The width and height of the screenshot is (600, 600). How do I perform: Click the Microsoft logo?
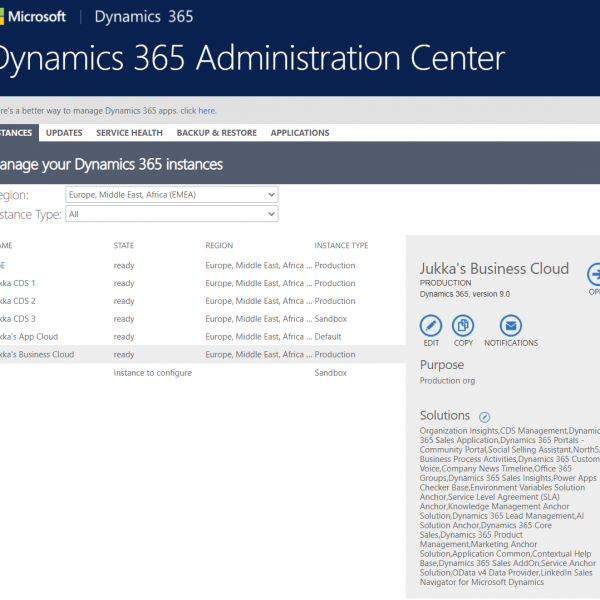[x=33, y=16]
